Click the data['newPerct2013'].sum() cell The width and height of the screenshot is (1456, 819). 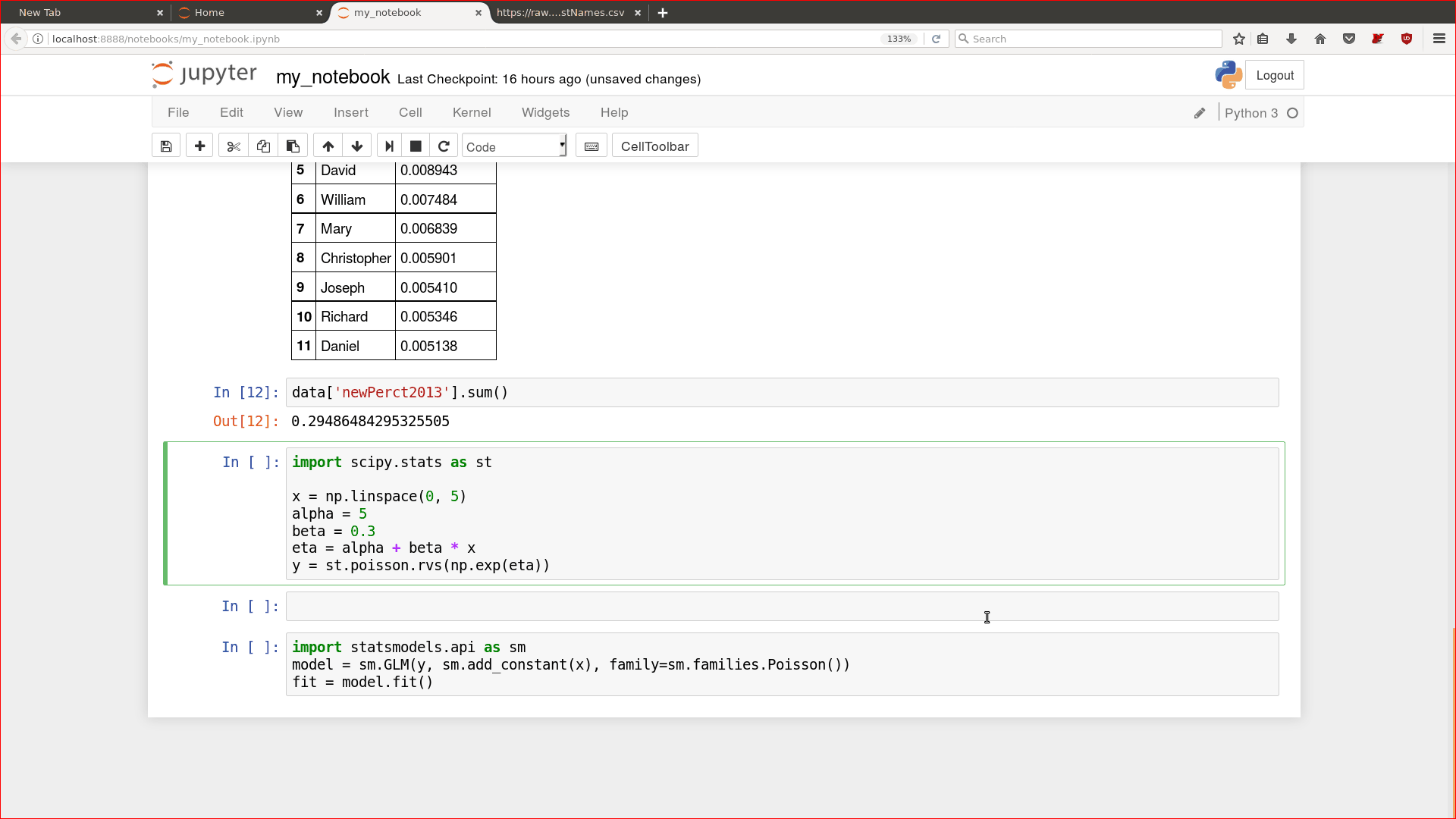click(x=782, y=392)
